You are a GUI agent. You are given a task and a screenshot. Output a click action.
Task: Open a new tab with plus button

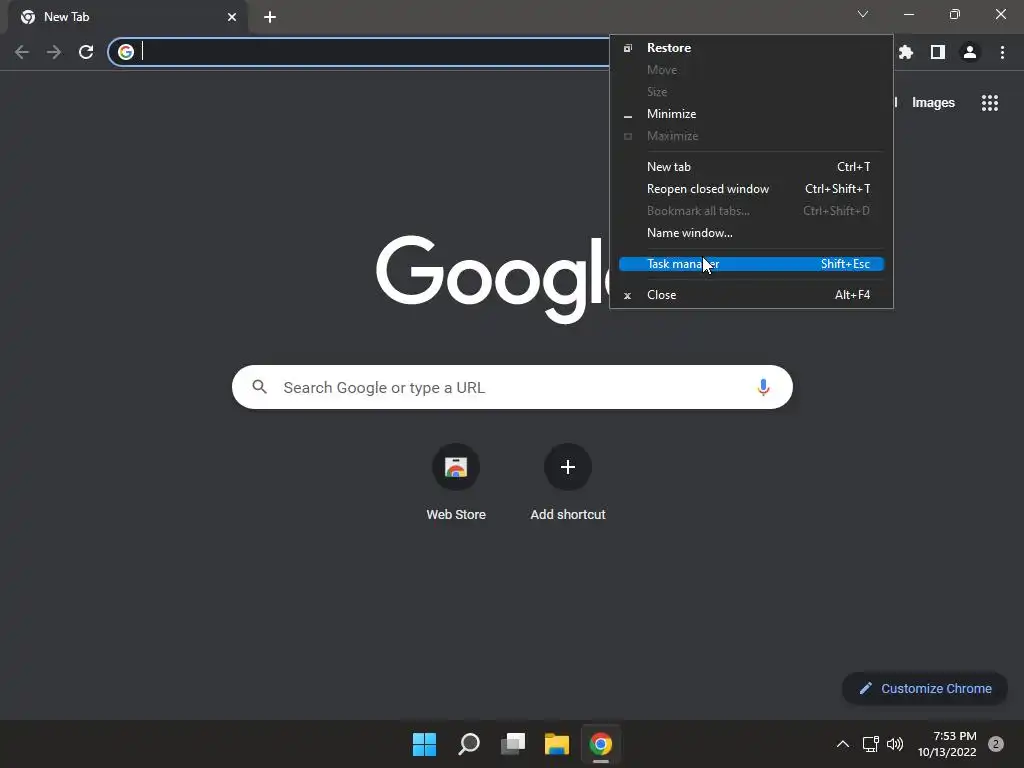[270, 17]
